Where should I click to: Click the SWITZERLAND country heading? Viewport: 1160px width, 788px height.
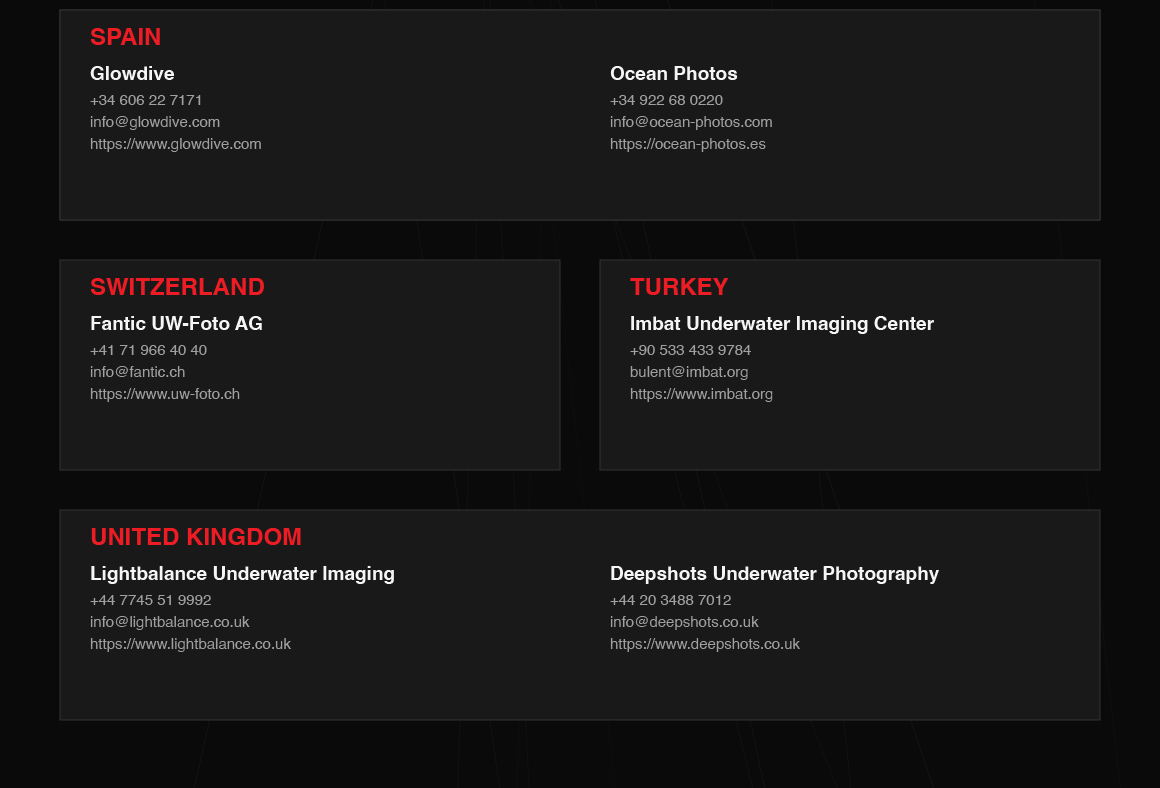pos(177,287)
